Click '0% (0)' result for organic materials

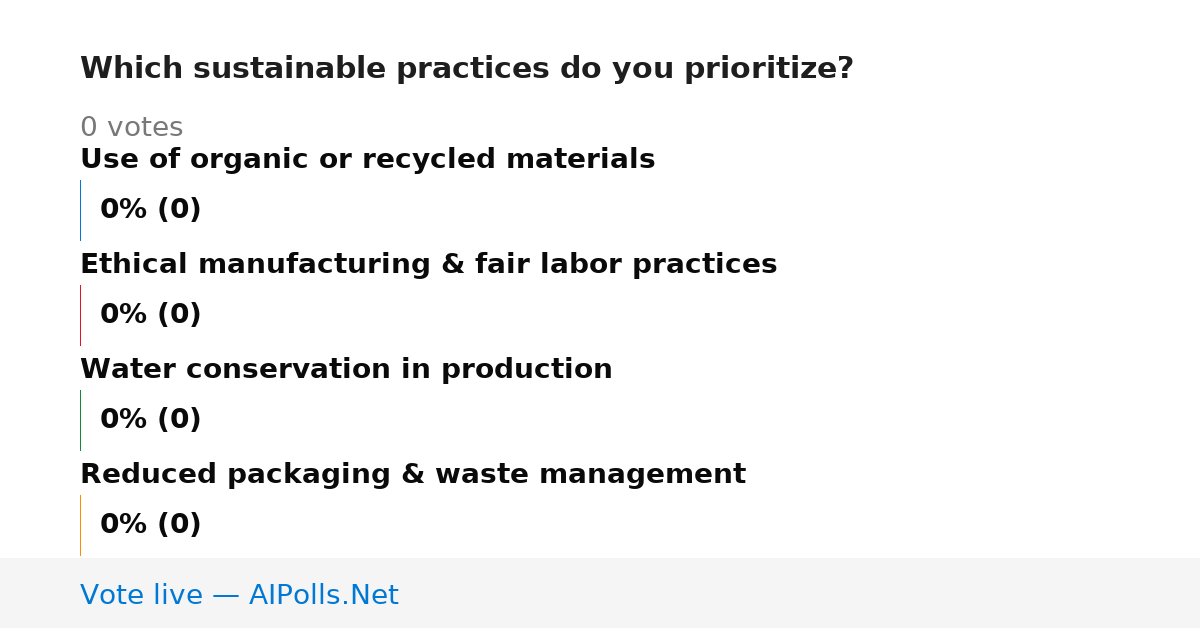150,210
